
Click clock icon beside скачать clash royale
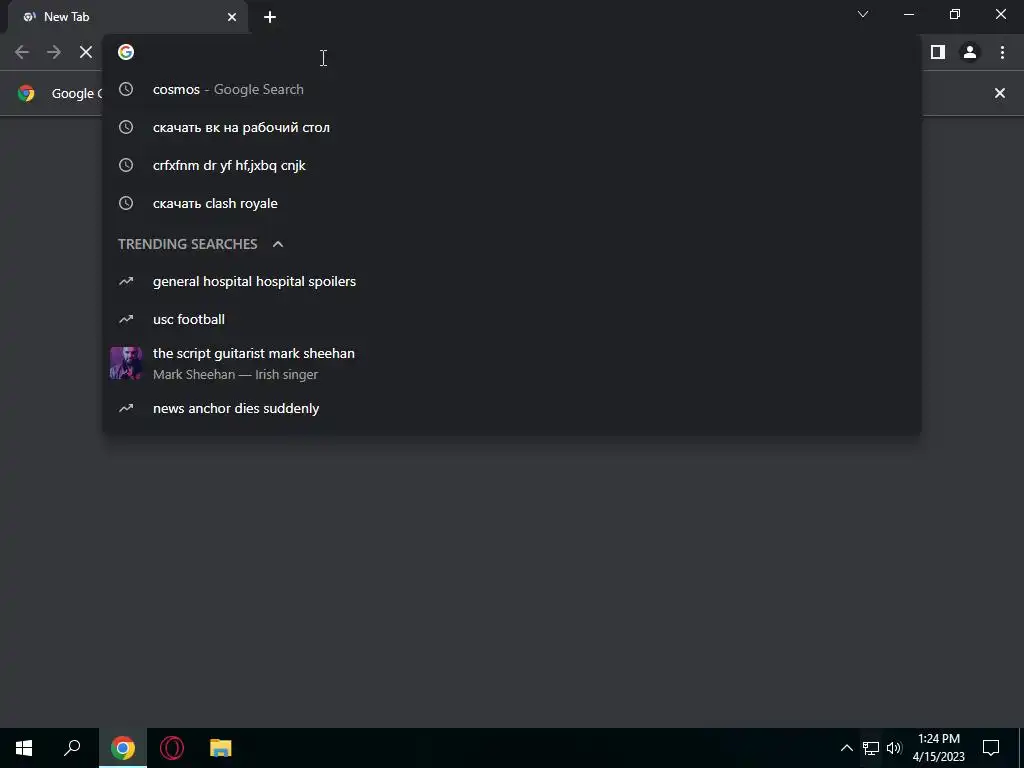(x=126, y=203)
